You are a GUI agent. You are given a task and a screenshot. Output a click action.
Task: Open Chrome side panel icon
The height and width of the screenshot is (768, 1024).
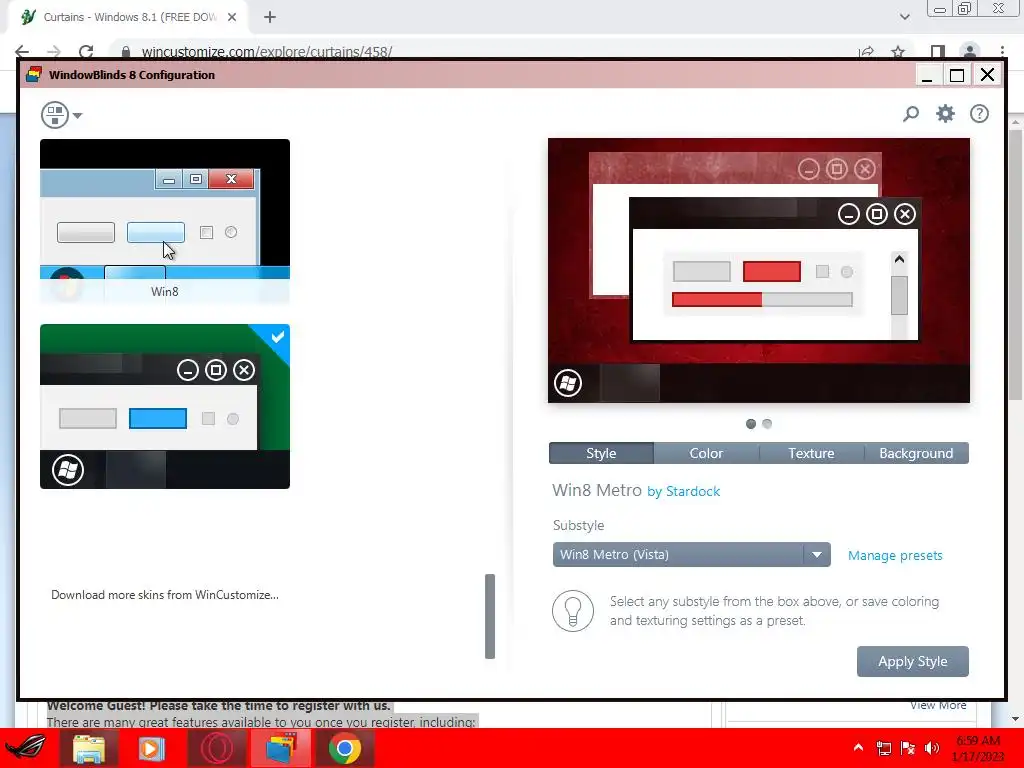[937, 52]
